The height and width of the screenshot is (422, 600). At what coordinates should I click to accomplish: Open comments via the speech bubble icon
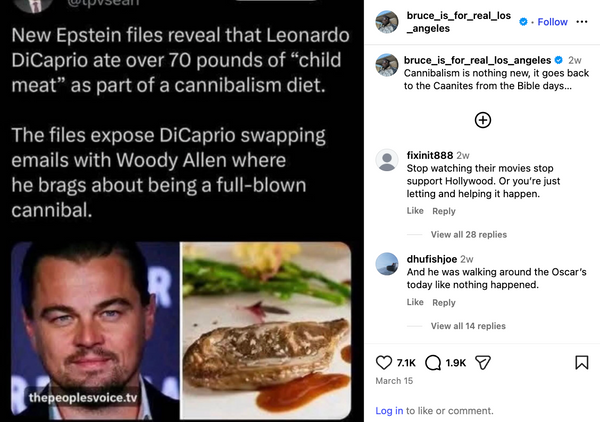(x=434, y=362)
